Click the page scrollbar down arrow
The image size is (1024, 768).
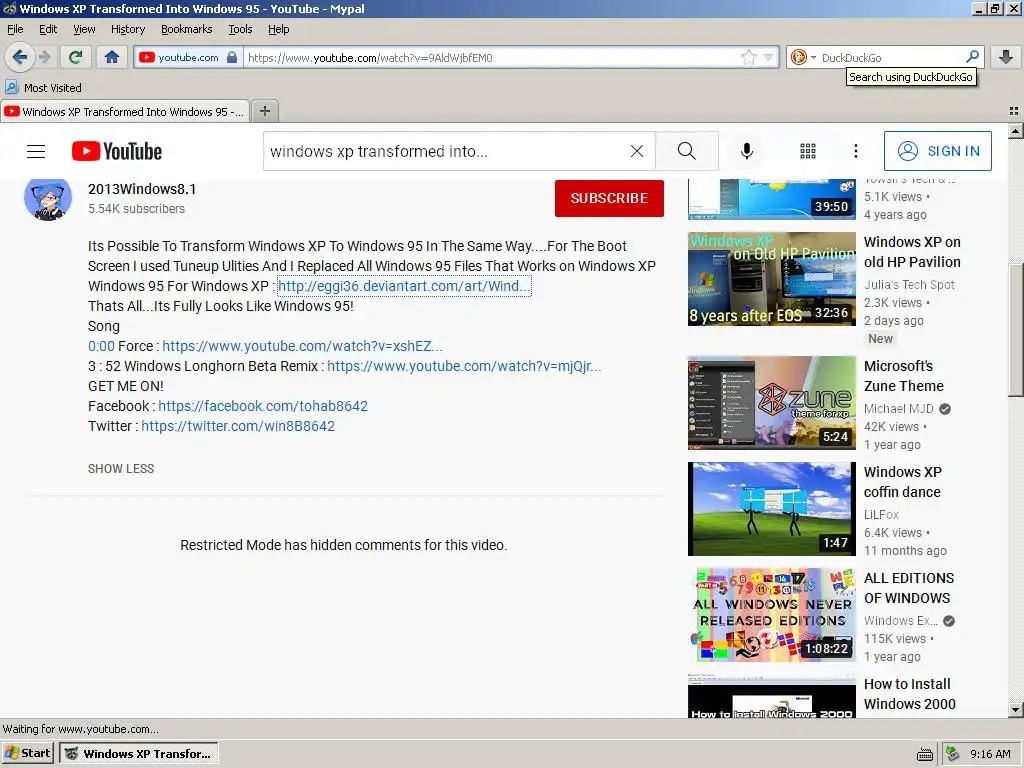[x=1015, y=710]
